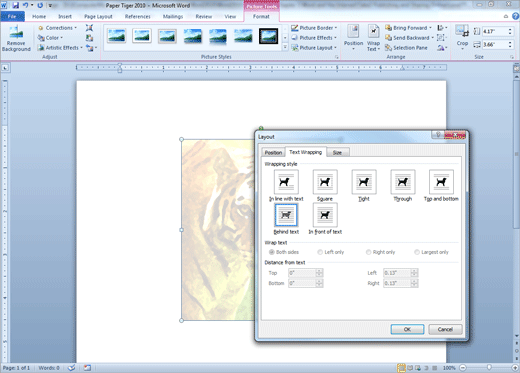Open the Rotate objects menu
Viewport: 520px width, 373px height.
442,48
